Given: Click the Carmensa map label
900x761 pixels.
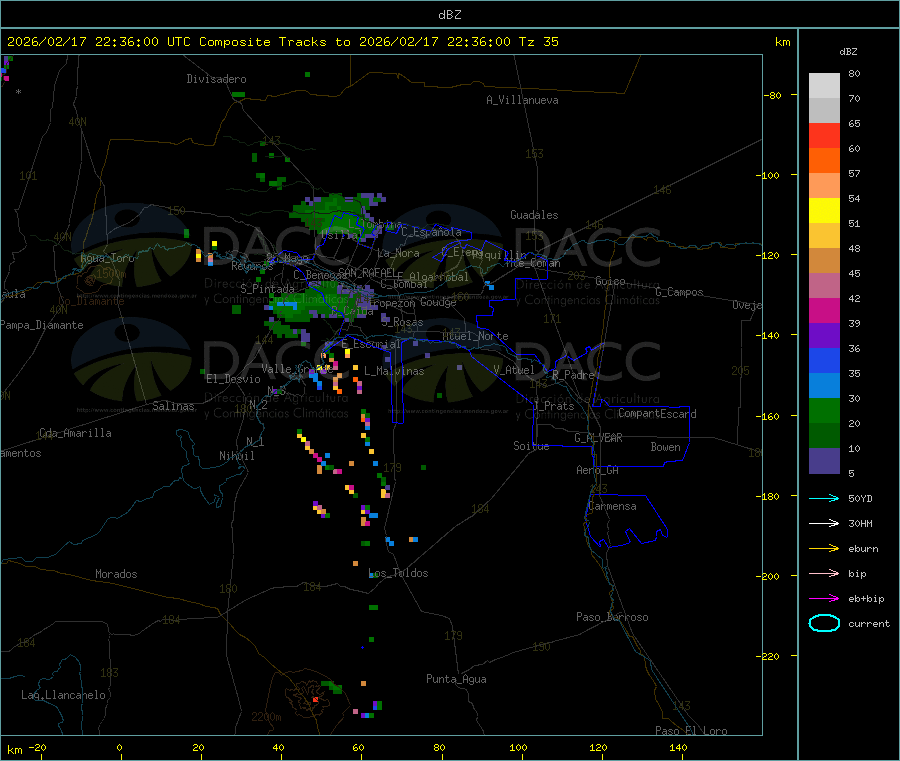Looking at the screenshot, I should (x=612, y=506).
